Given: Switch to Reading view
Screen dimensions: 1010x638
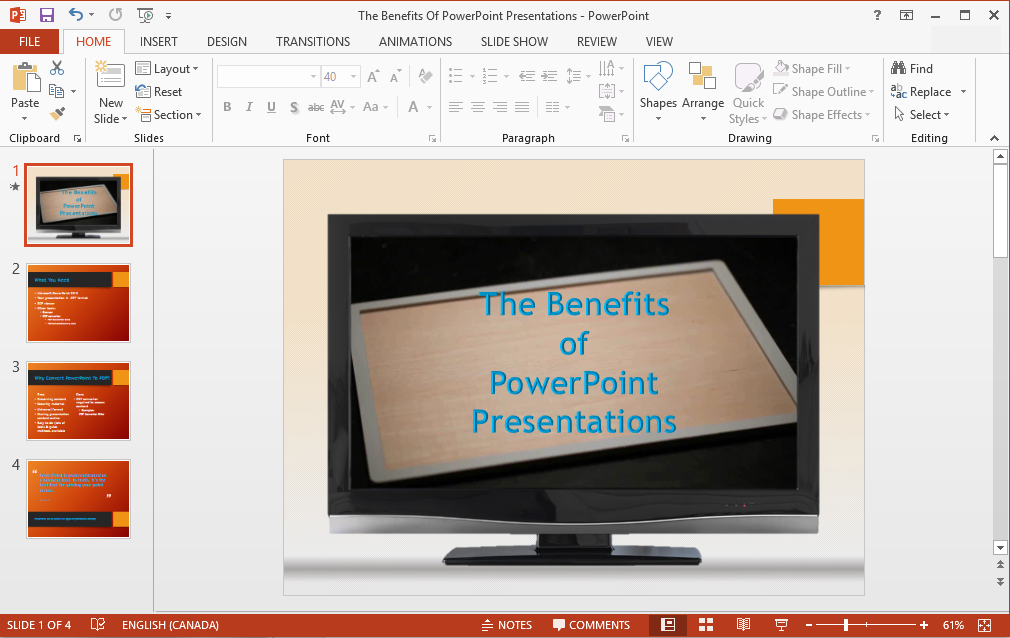Looking at the screenshot, I should pyautogui.click(x=743, y=624).
